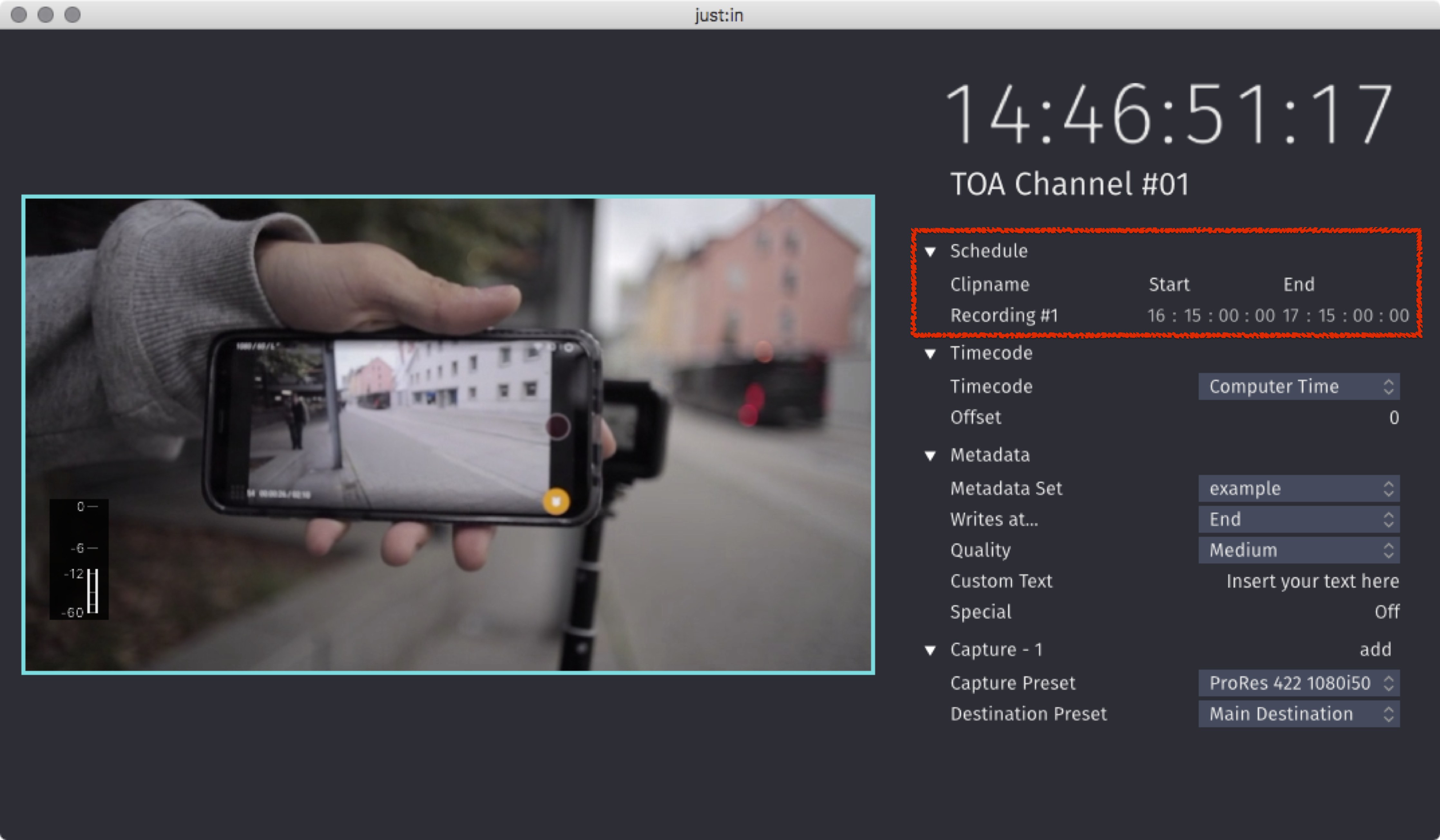Click the large timecode display 14:46:51:17
This screenshot has width=1440, height=840.
pos(1169,114)
